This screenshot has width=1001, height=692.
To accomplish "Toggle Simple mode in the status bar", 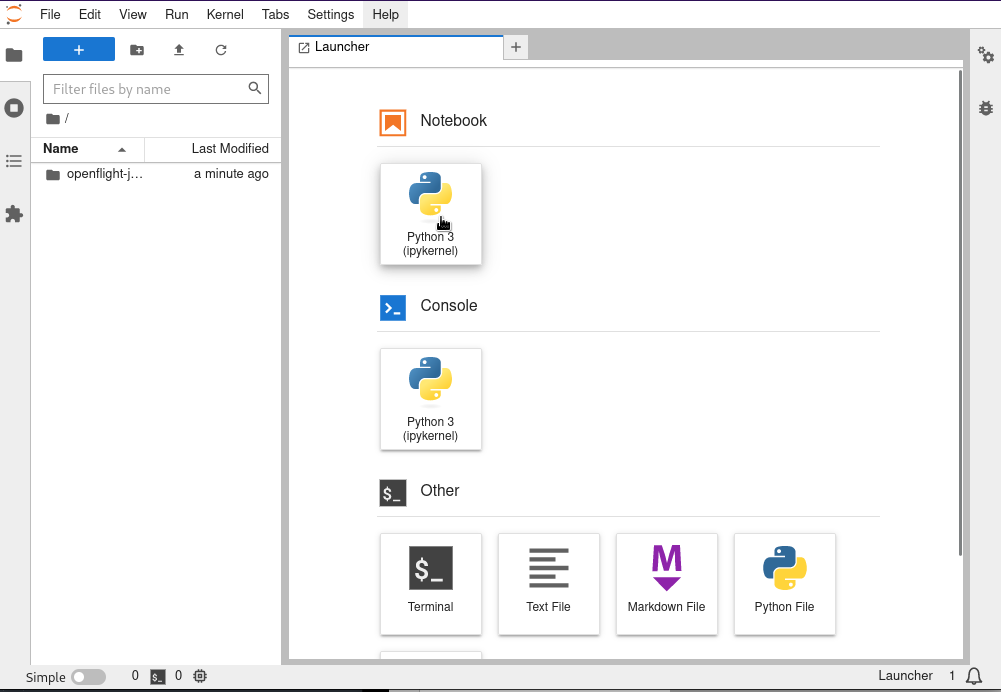I will pos(88,676).
